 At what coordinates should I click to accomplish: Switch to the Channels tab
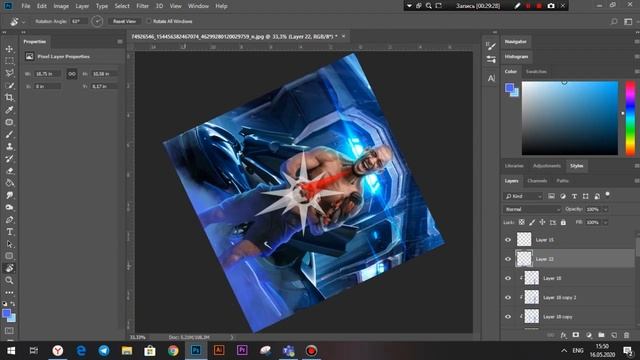click(x=537, y=181)
